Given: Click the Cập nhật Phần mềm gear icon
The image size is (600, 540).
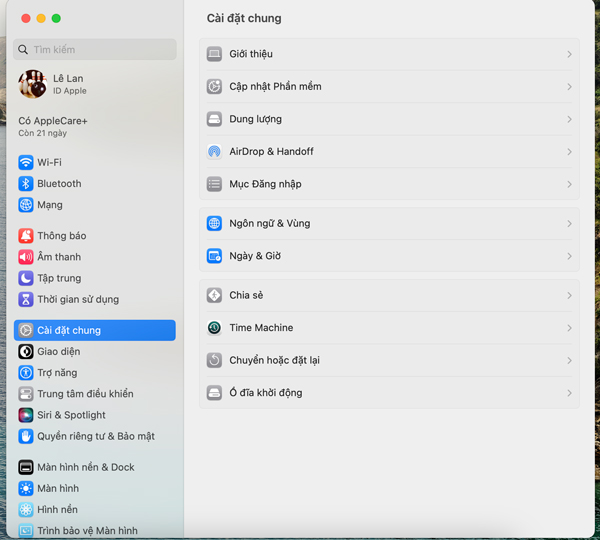Looking at the screenshot, I should point(214,86).
